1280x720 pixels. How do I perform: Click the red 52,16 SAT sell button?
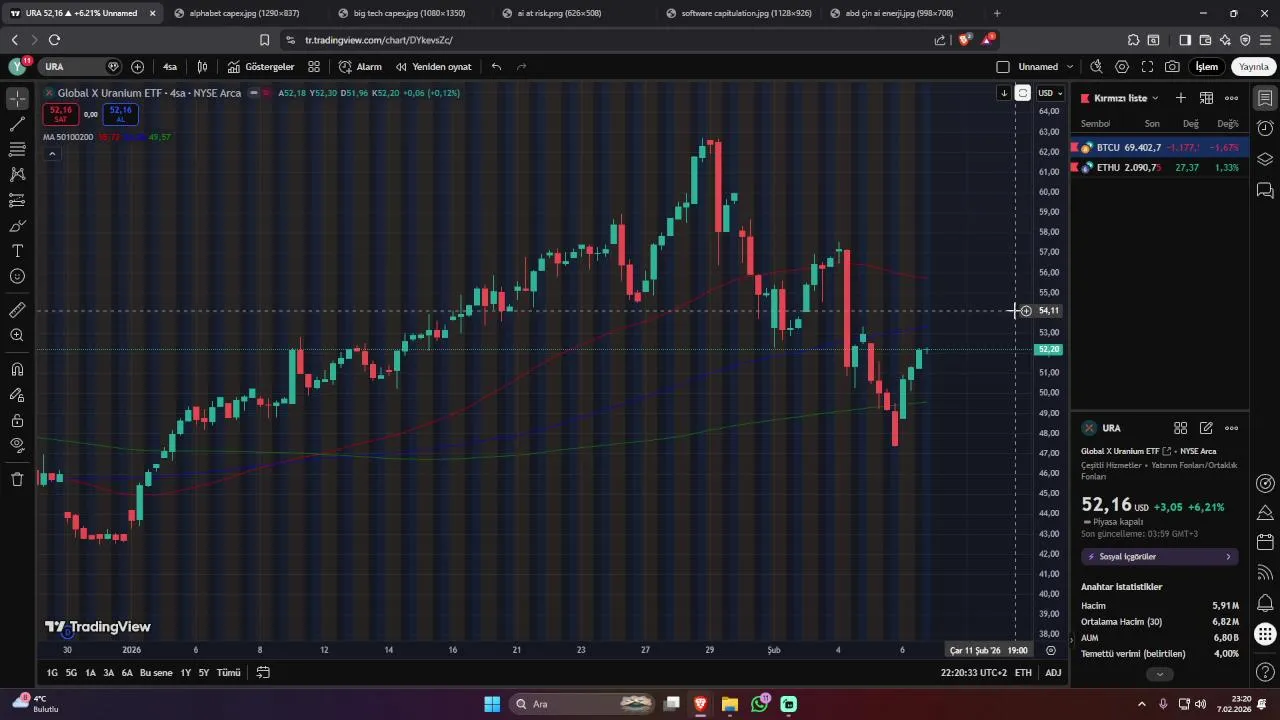pyautogui.click(x=61, y=114)
